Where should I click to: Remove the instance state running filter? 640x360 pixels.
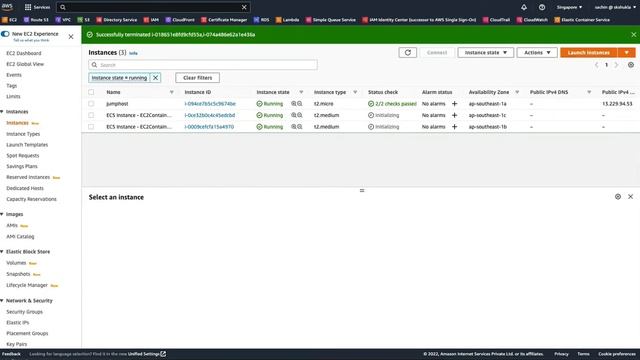[x=156, y=78]
